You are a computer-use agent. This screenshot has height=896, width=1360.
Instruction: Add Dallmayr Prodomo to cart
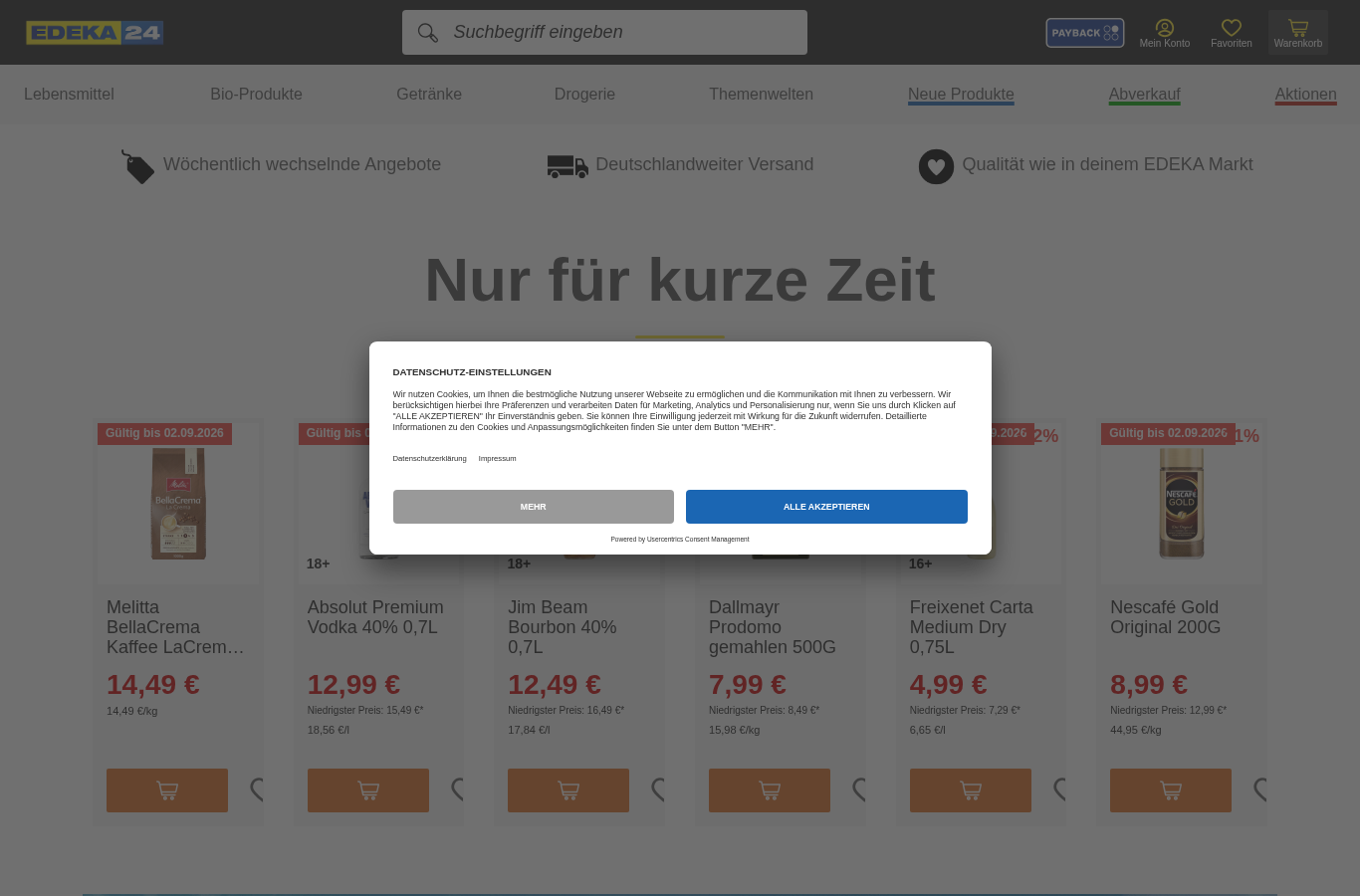tap(770, 790)
